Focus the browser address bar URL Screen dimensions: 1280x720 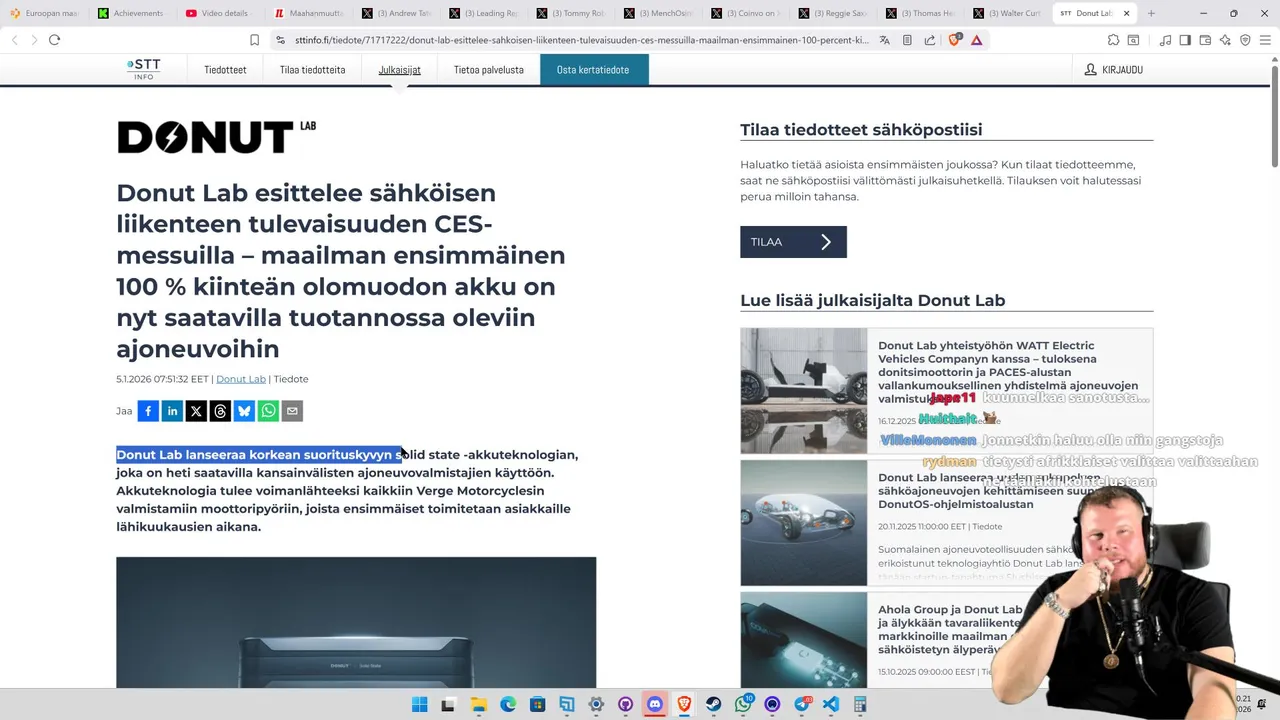(582, 40)
